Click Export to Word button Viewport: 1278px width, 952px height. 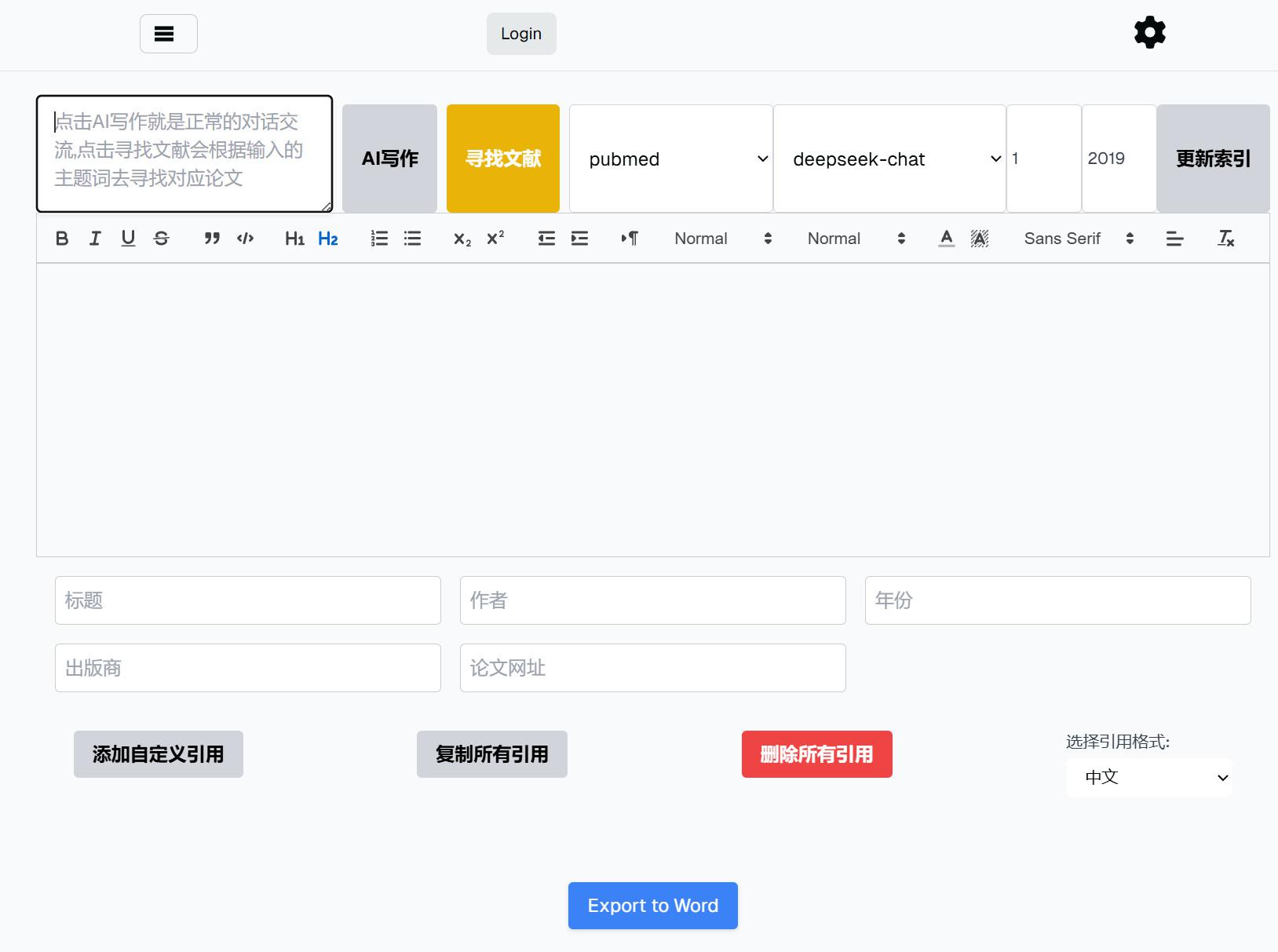pyautogui.click(x=652, y=906)
